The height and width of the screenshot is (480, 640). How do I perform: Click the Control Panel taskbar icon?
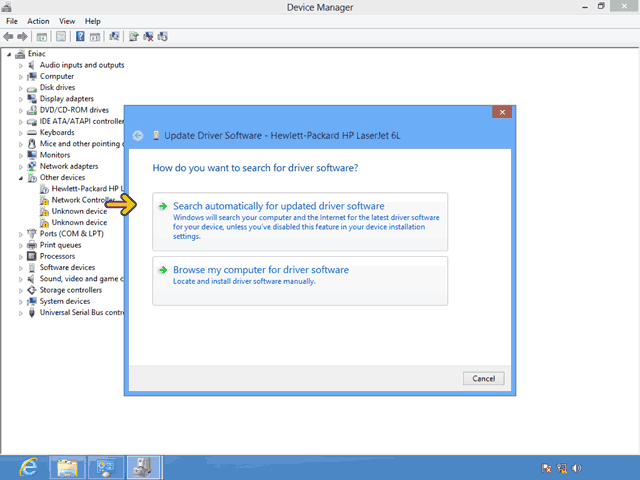tap(106, 468)
